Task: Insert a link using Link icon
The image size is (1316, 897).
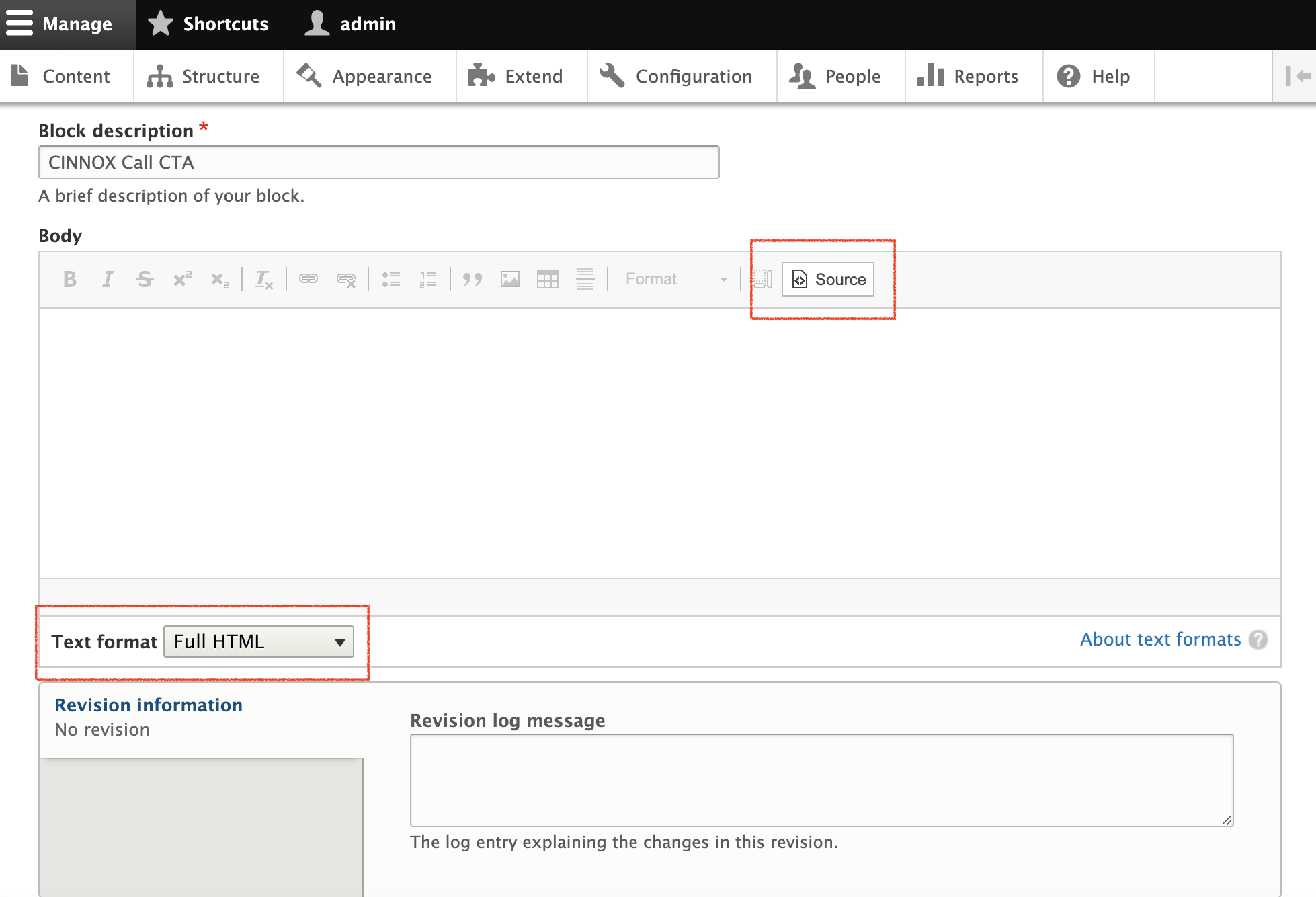Action: tap(309, 279)
